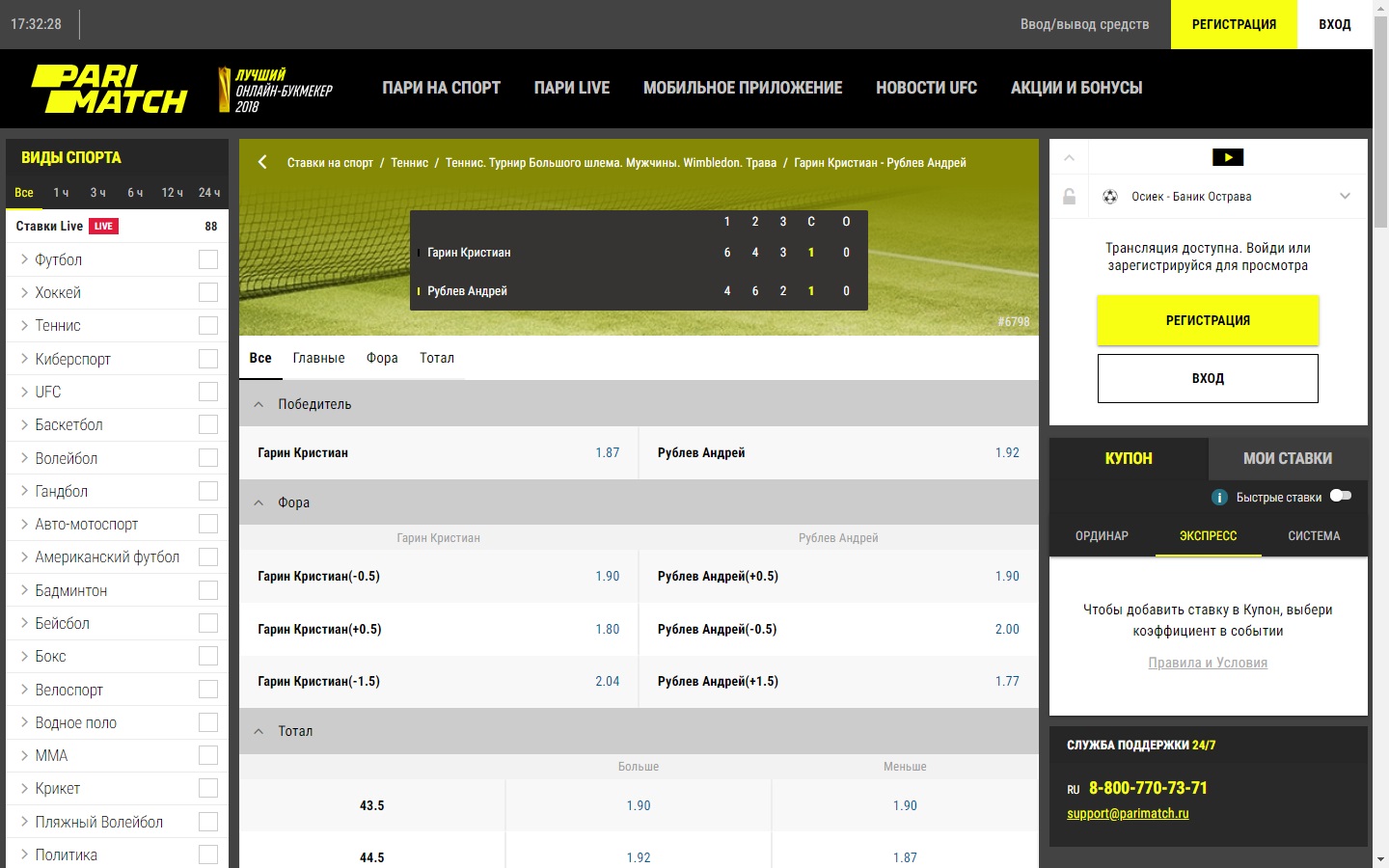
Task: Click yellow РЕГИСТРАЦИЯ button in header
Action: 1234,24
